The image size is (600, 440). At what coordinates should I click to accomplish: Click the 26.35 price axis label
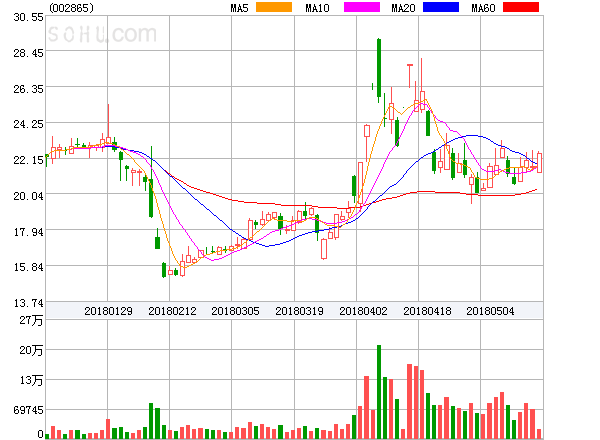(x=28, y=89)
